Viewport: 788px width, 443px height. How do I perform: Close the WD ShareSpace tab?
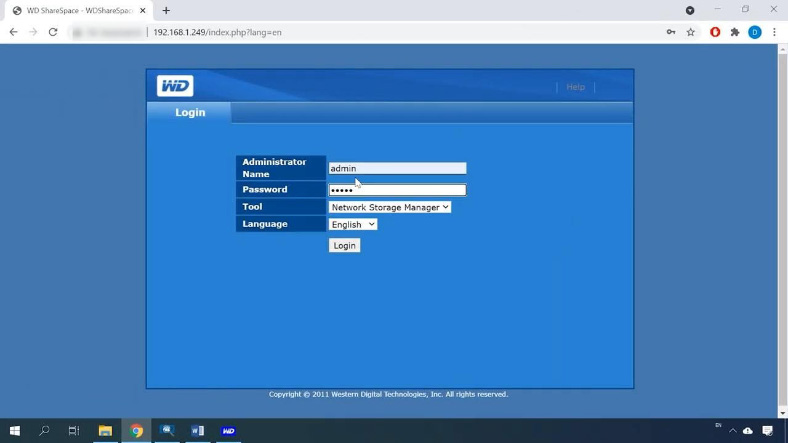pos(143,11)
